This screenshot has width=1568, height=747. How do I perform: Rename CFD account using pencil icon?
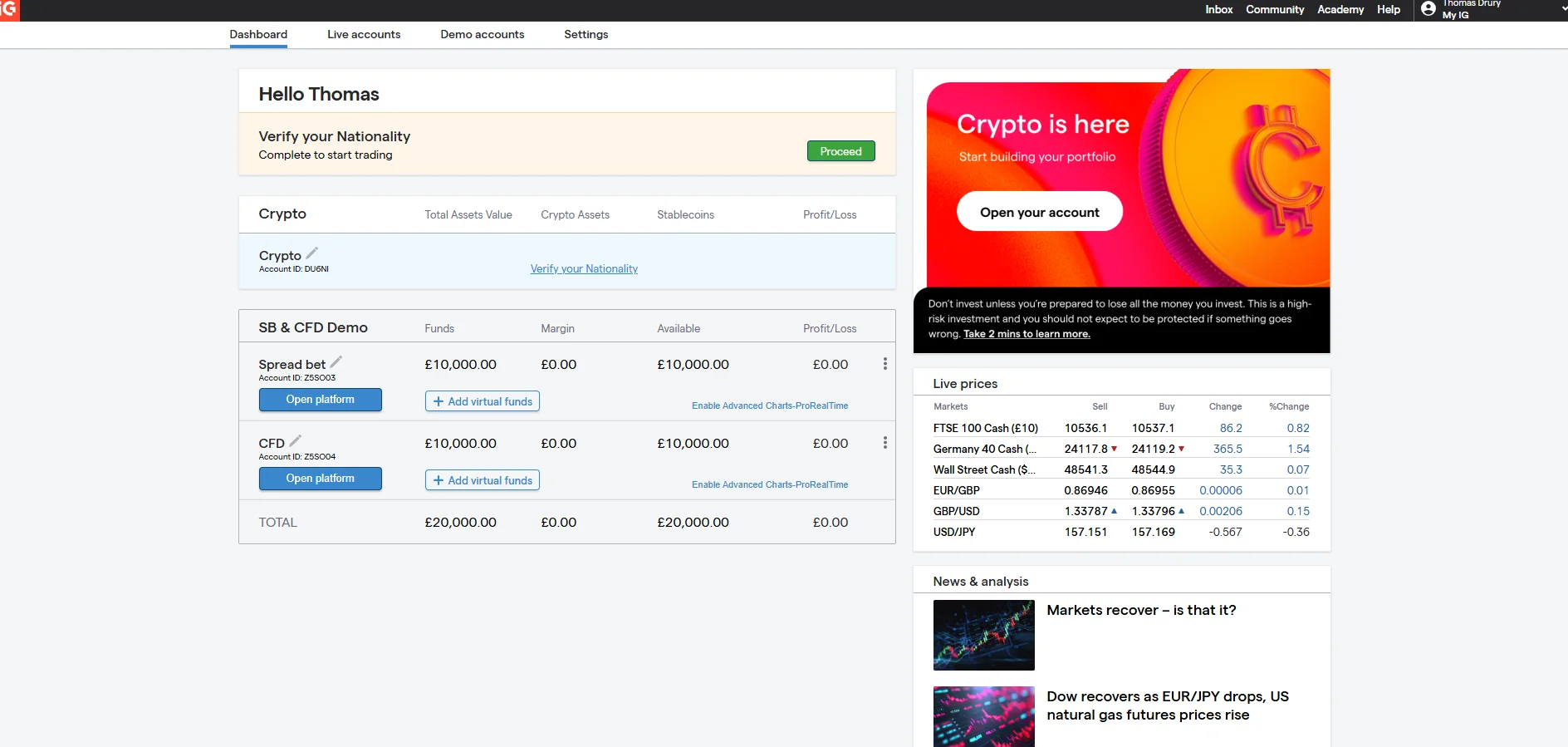pos(295,440)
